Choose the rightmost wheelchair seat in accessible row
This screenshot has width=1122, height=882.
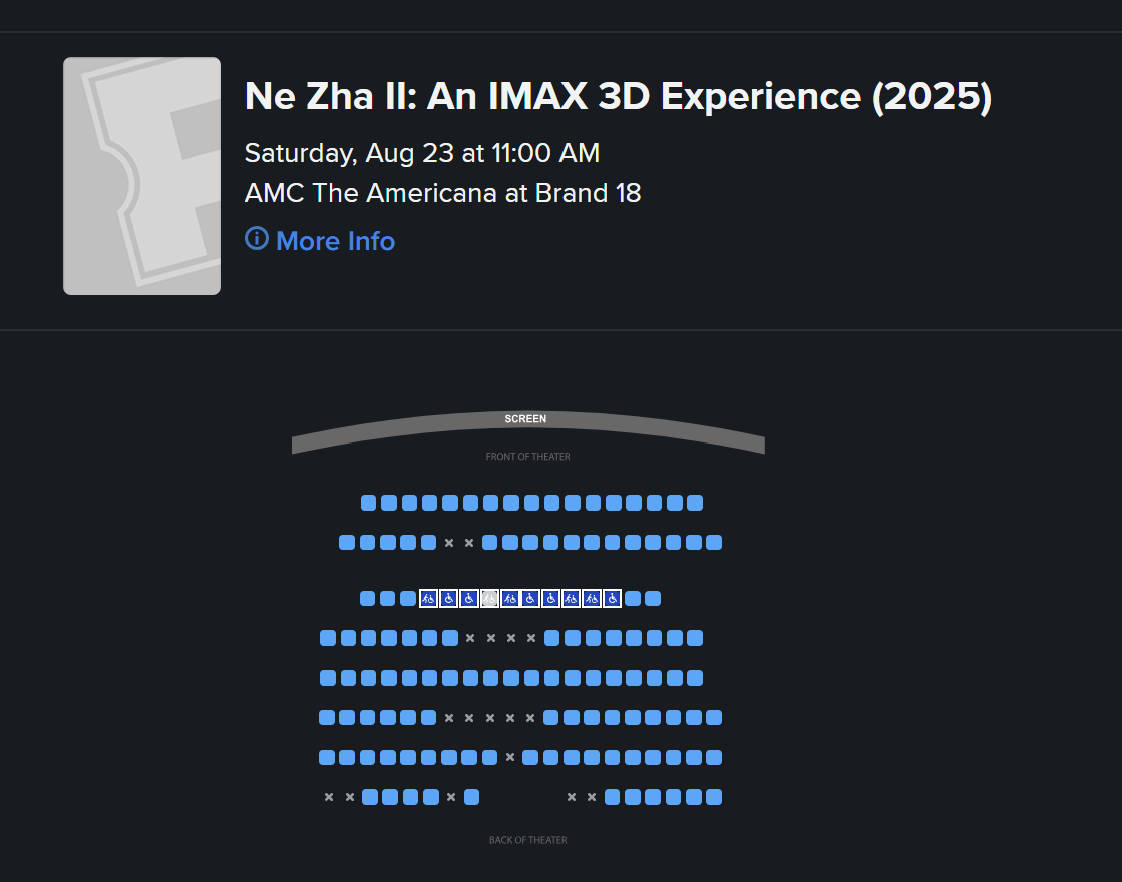[x=613, y=599]
